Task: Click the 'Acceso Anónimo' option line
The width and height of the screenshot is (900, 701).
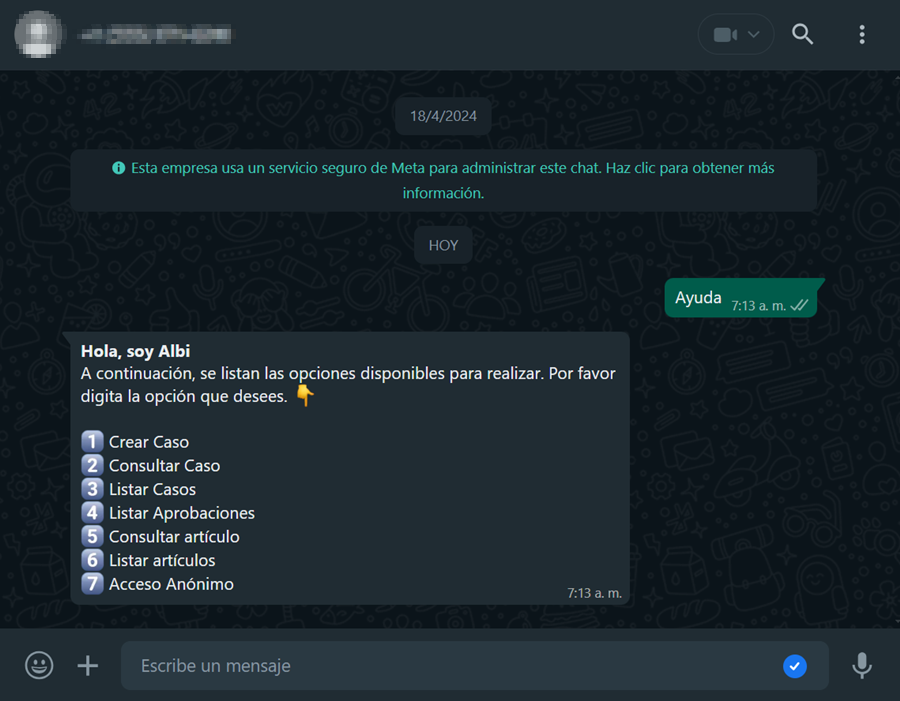Action: pyautogui.click(x=157, y=584)
